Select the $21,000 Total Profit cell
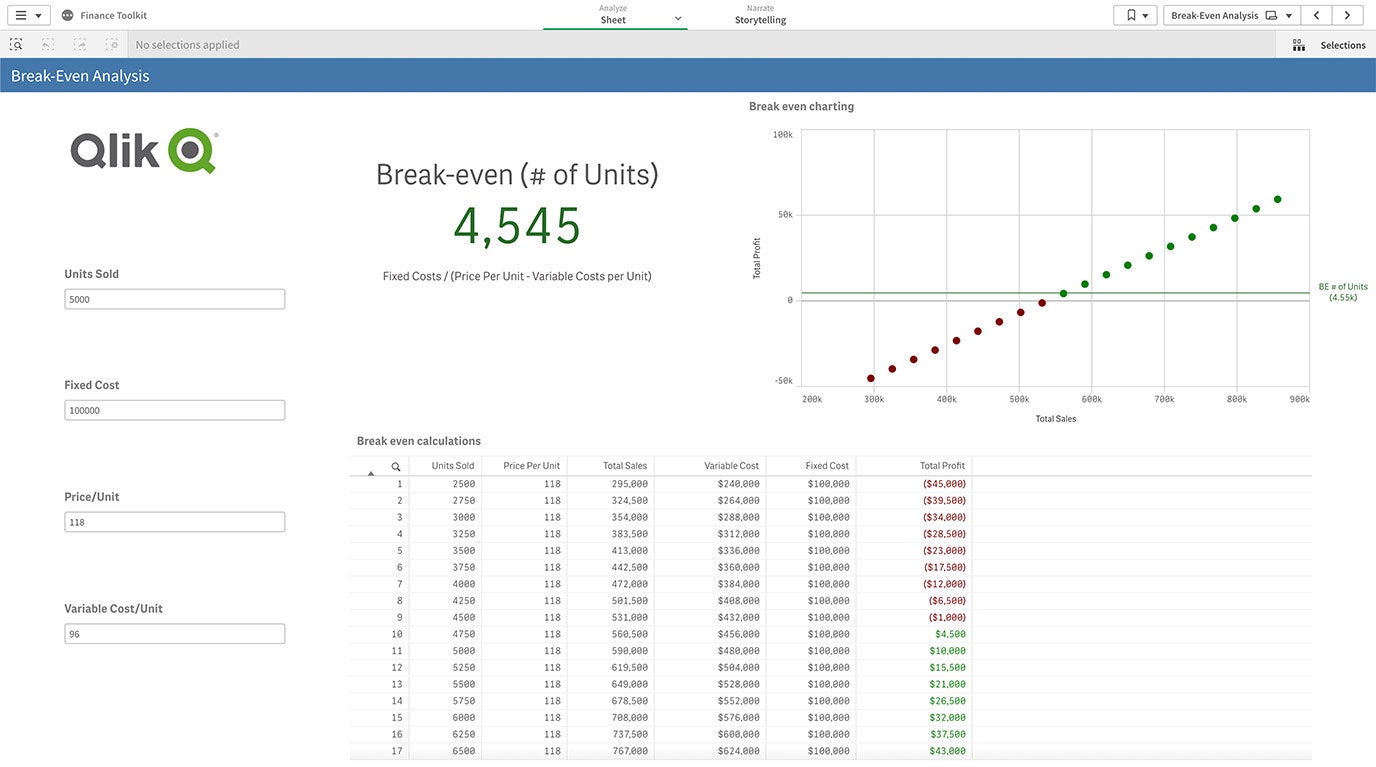This screenshot has width=1376, height=767. click(x=947, y=684)
